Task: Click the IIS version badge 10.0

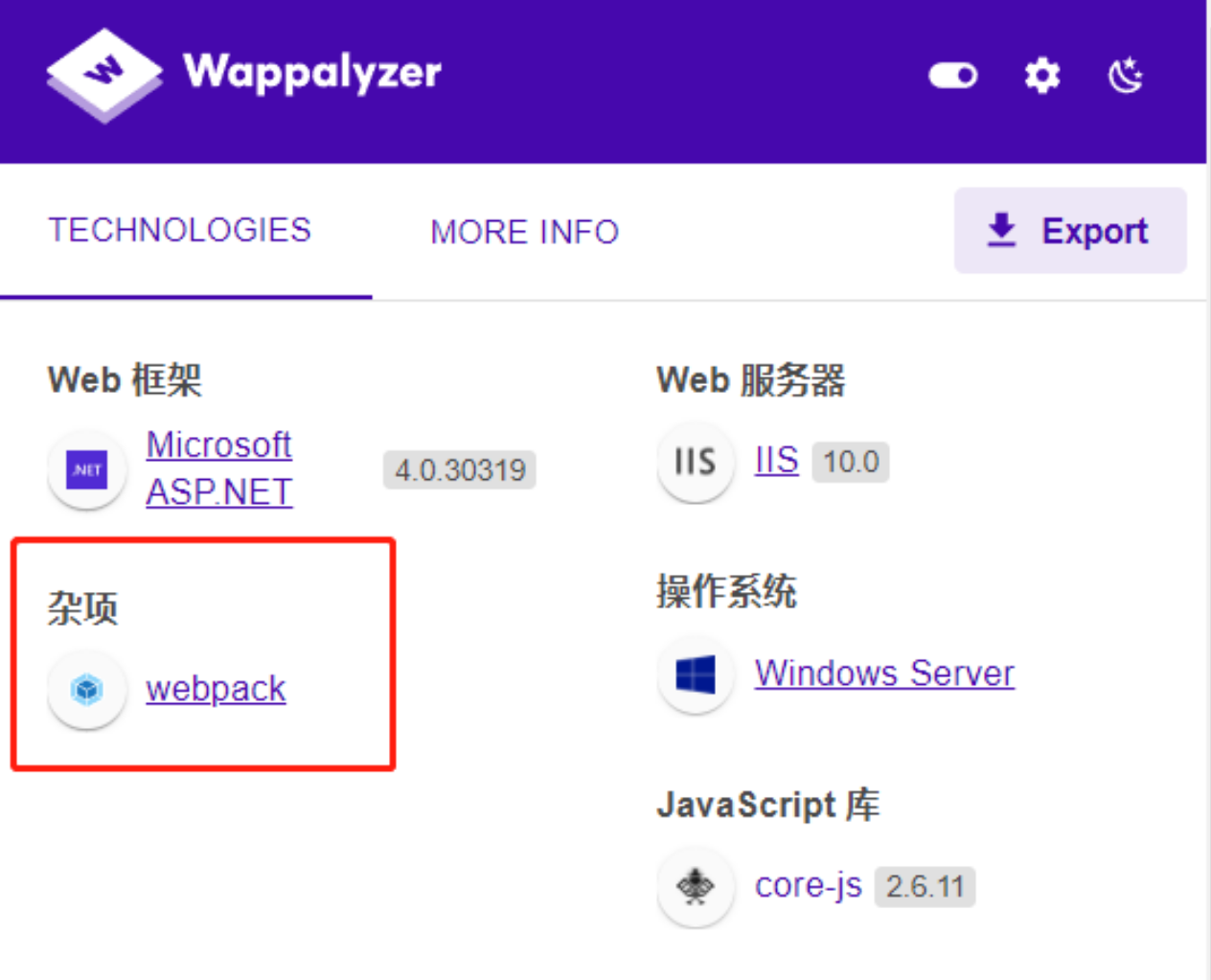Action: click(850, 462)
